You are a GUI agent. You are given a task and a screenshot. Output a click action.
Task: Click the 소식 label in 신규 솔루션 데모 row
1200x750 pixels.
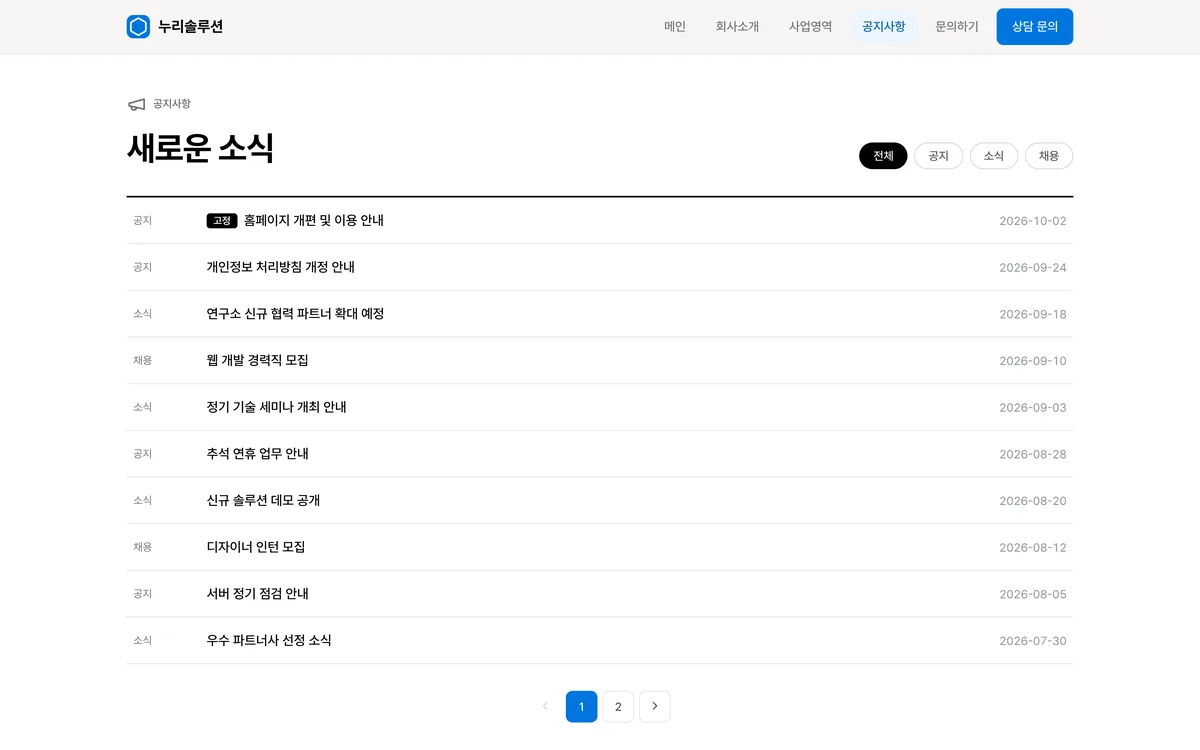point(142,500)
